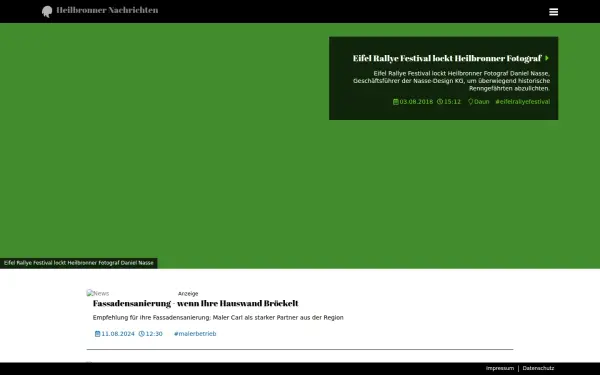
Task: Open the #malerbetrieb hashtag
Action: click(195, 334)
